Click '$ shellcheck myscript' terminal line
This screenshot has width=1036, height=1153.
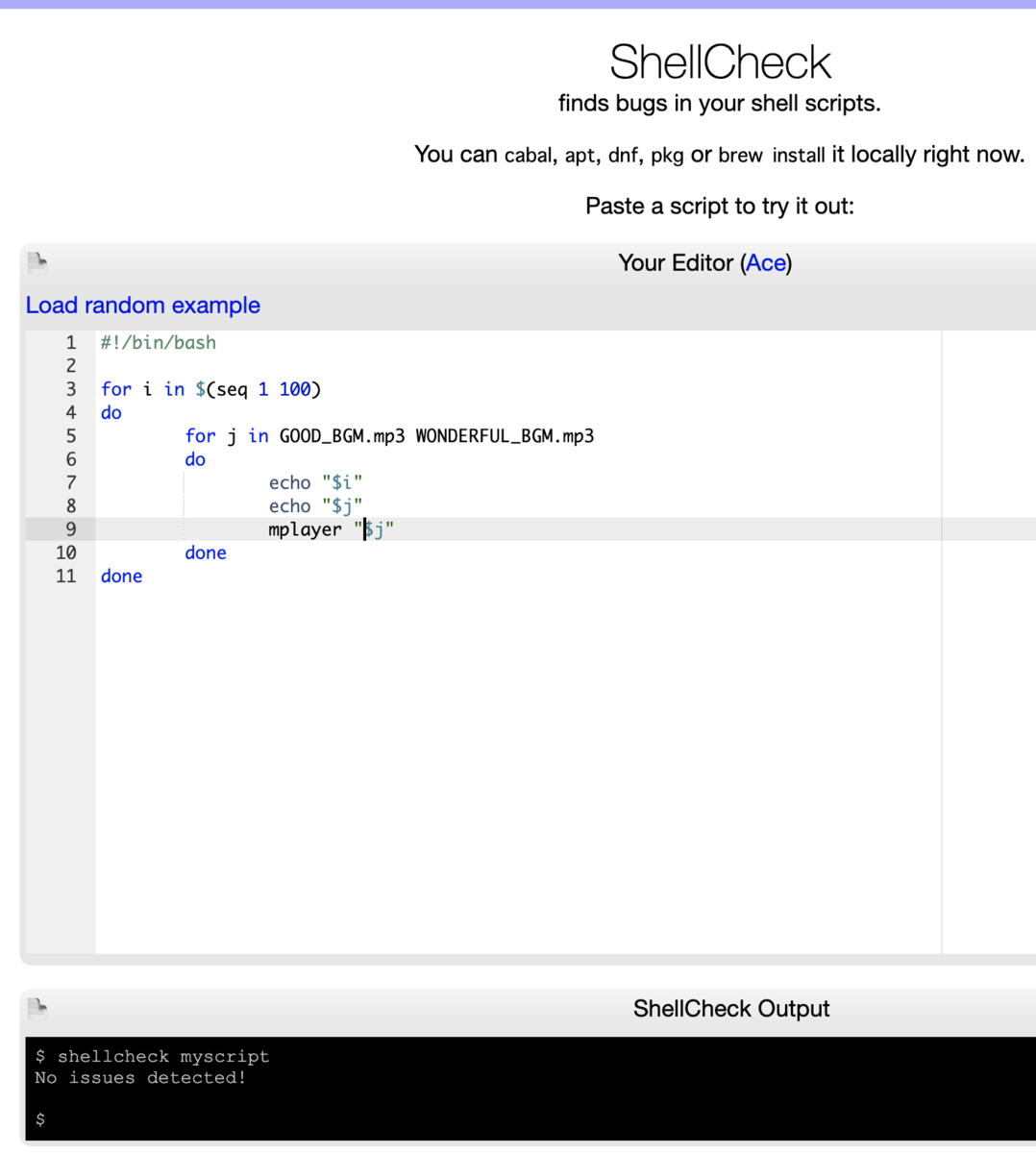[152, 1057]
